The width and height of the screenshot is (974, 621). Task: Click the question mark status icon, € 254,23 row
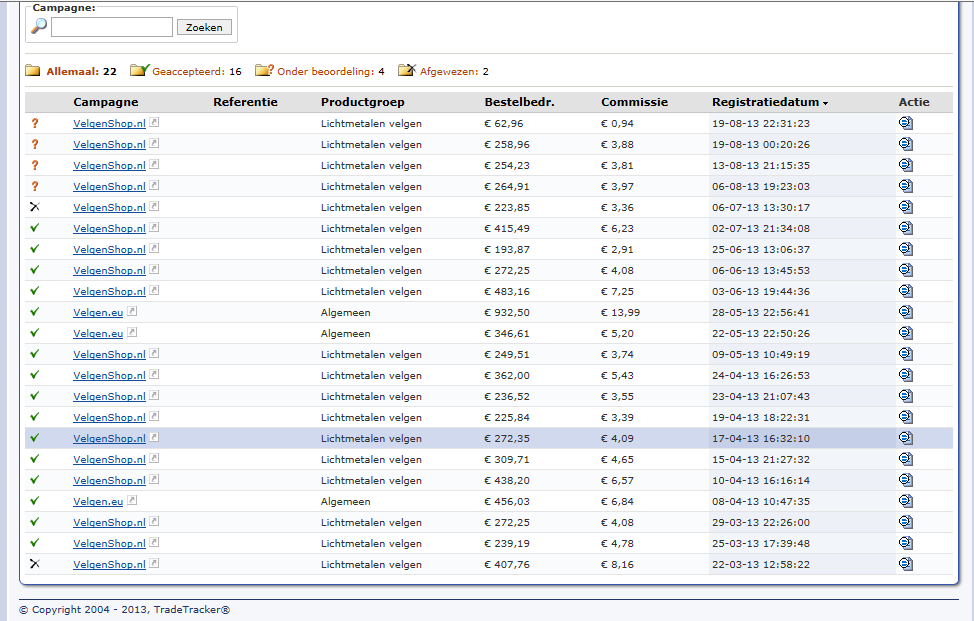(35, 165)
